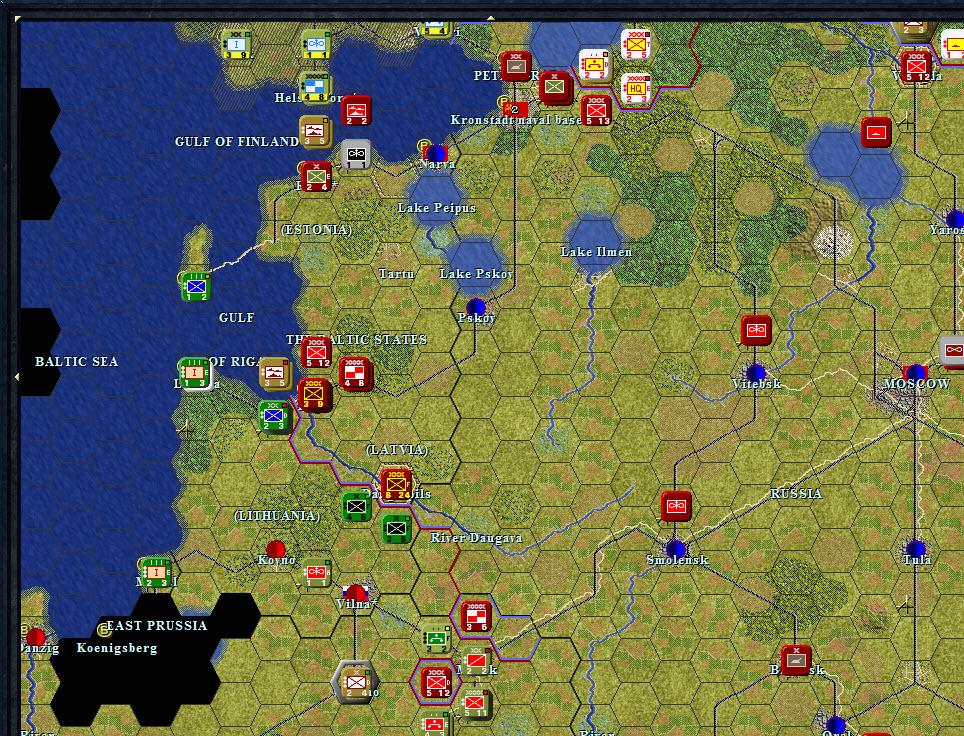The width and height of the screenshot is (964, 736).
Task: Select the red Danzig city marker
Action: click(x=36, y=637)
